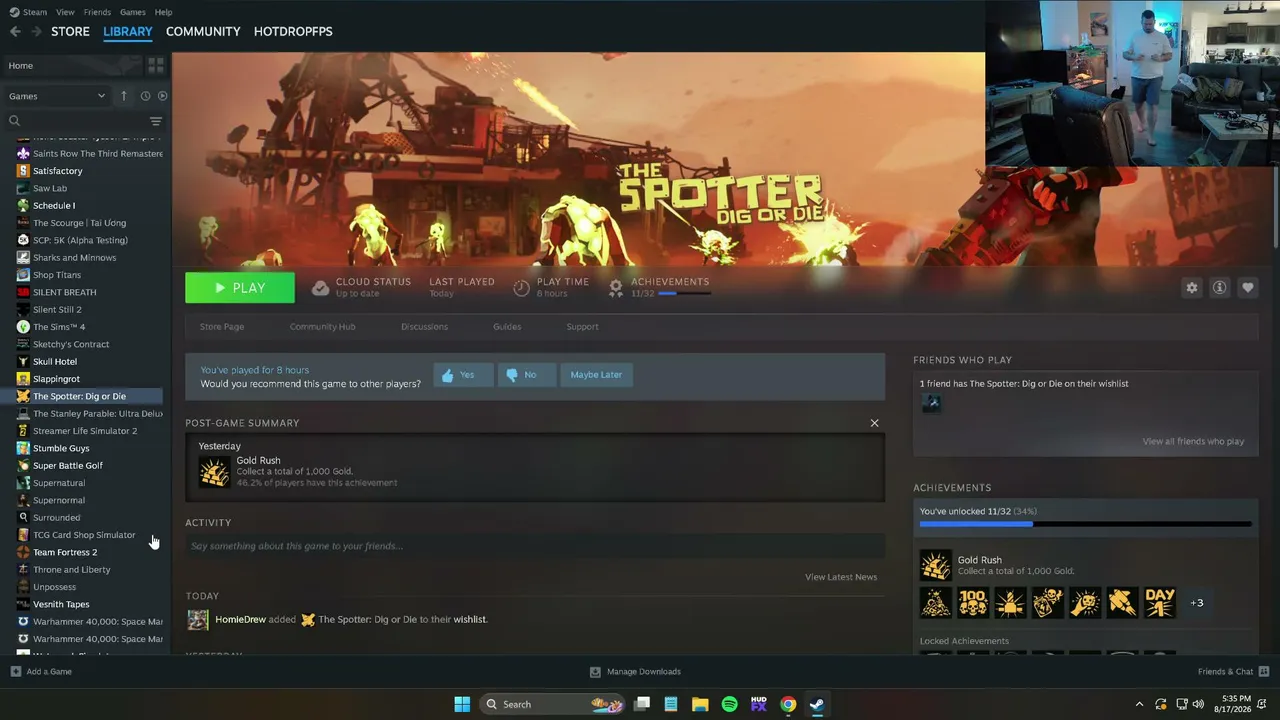Image resolution: width=1280 pixels, height=720 pixels.
Task: Open Google Chrome from the taskbar
Action: 788,704
